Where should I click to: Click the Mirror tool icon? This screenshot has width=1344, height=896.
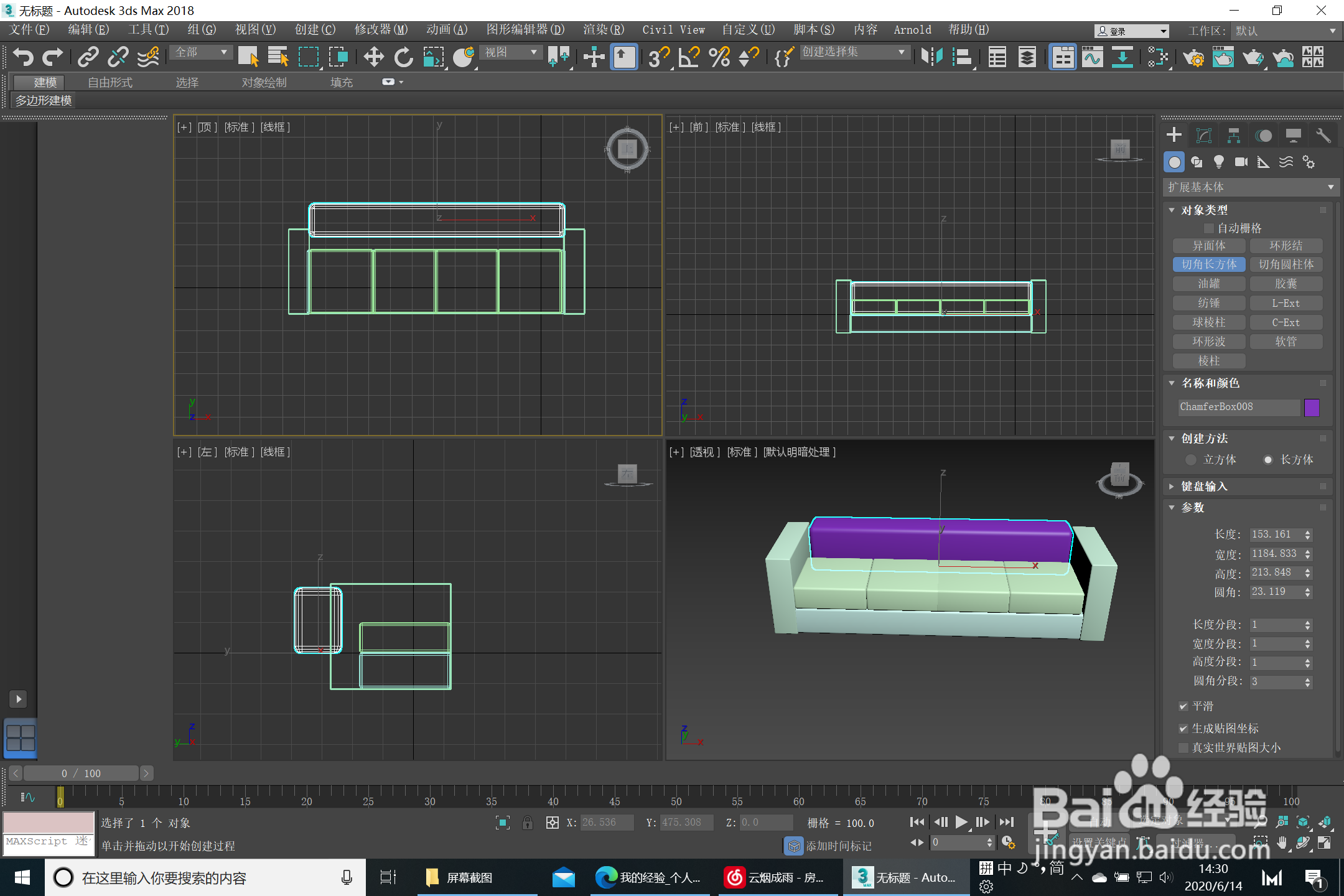point(931,57)
